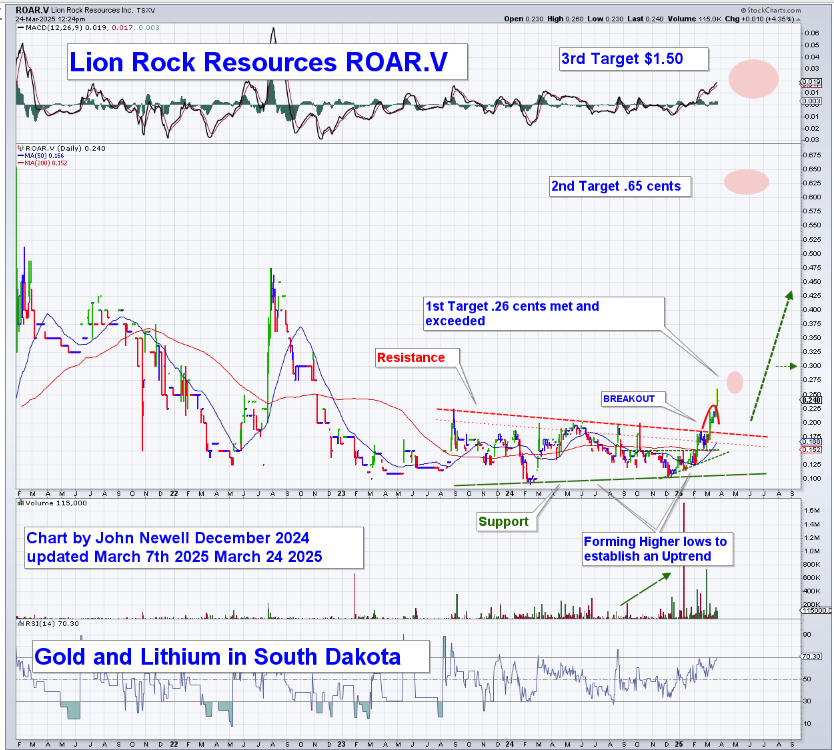Click the green 'Support' label
Screen dimensions: 834x750
point(507,521)
